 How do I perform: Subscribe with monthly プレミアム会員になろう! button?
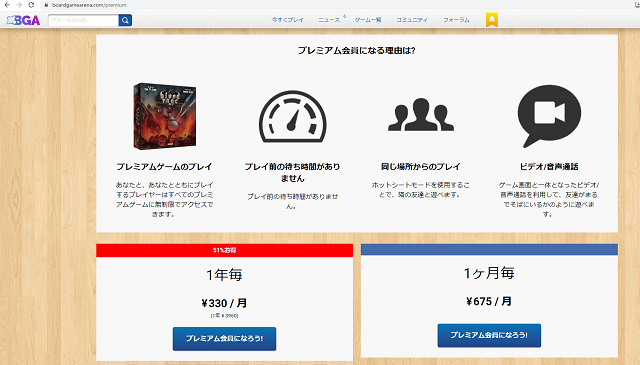489,336
